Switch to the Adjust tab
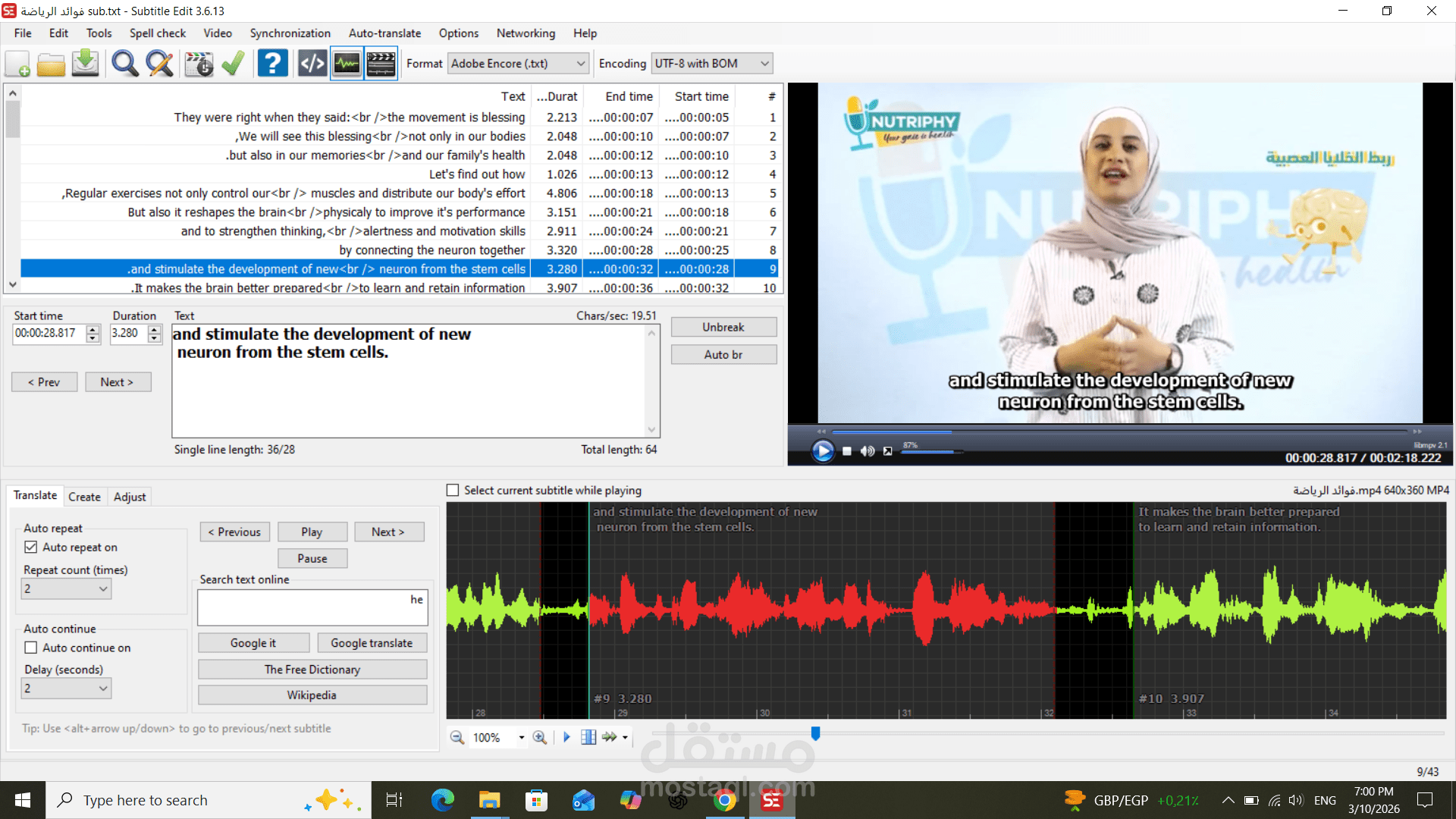Viewport: 1456px width, 819px height. [x=129, y=497]
